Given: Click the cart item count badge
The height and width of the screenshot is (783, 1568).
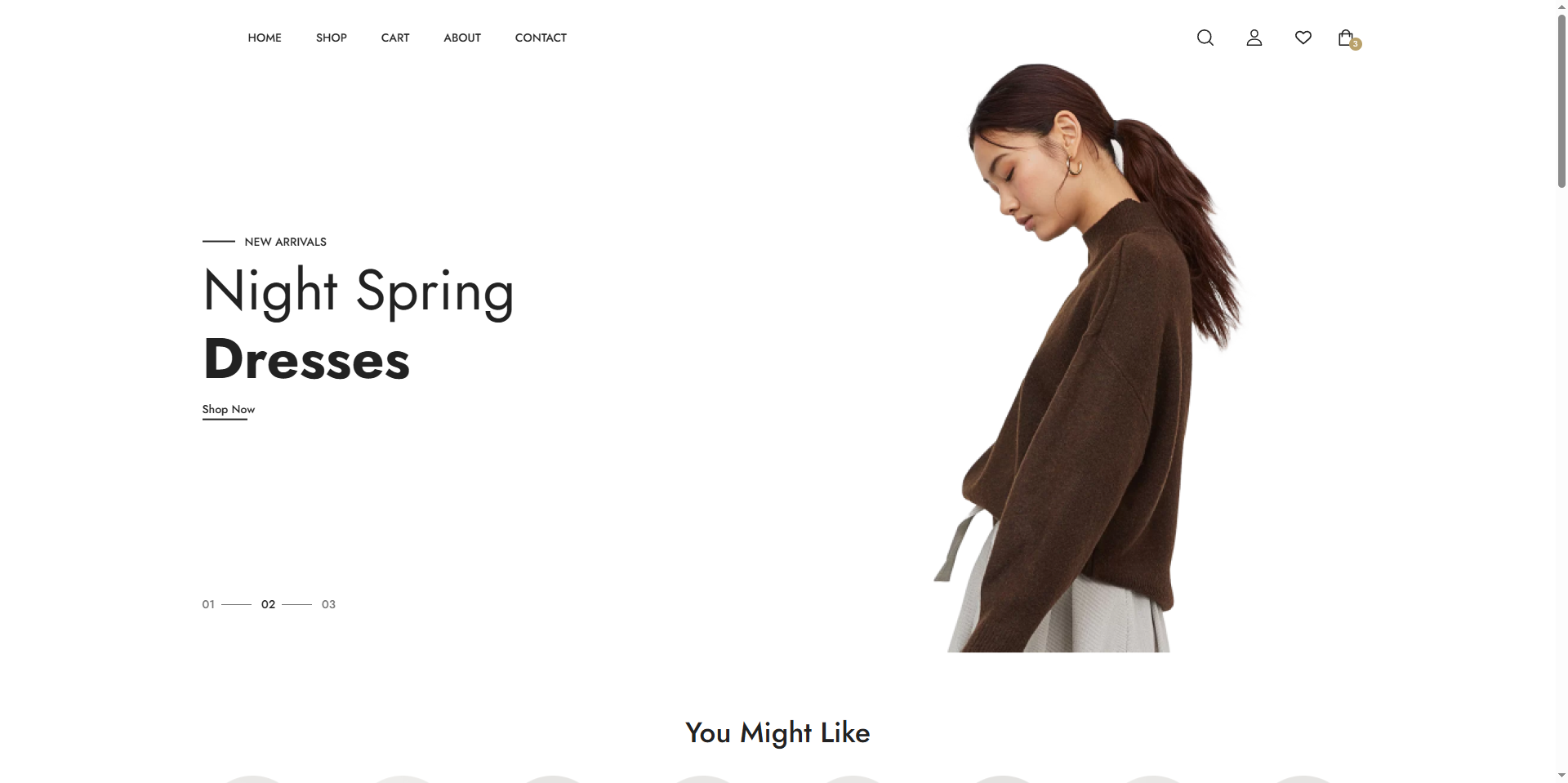Looking at the screenshot, I should pyautogui.click(x=1356, y=44).
